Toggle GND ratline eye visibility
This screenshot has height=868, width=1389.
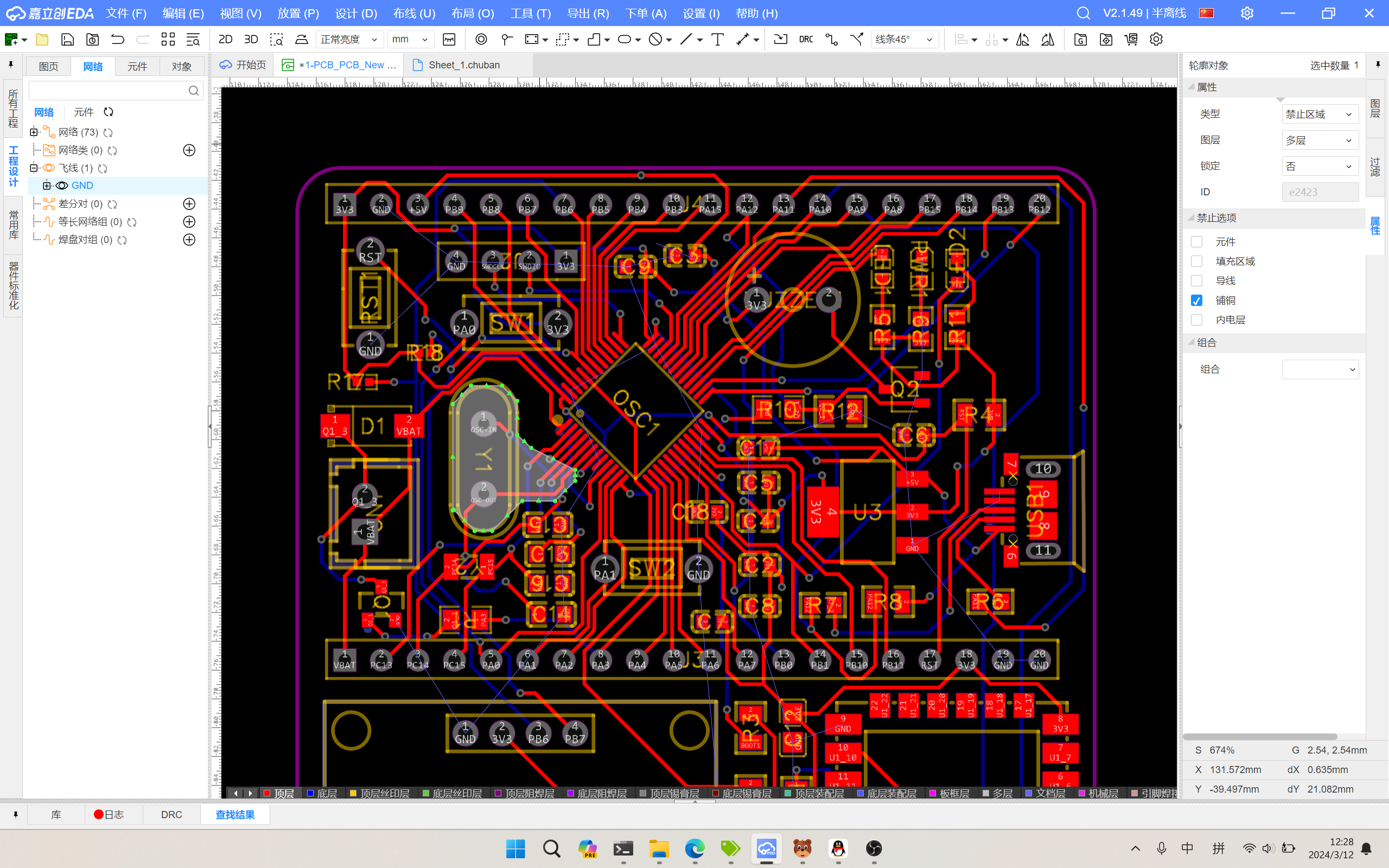(x=62, y=186)
